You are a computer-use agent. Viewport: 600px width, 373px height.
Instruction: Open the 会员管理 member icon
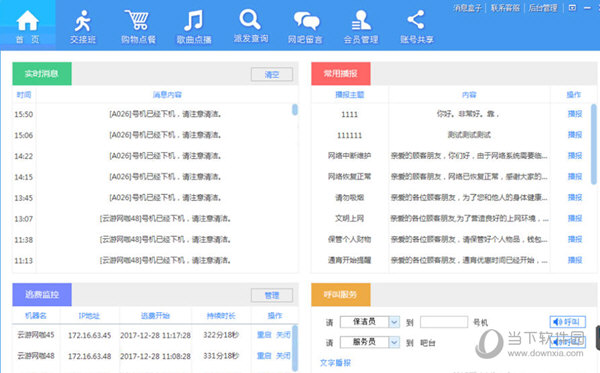point(361,21)
